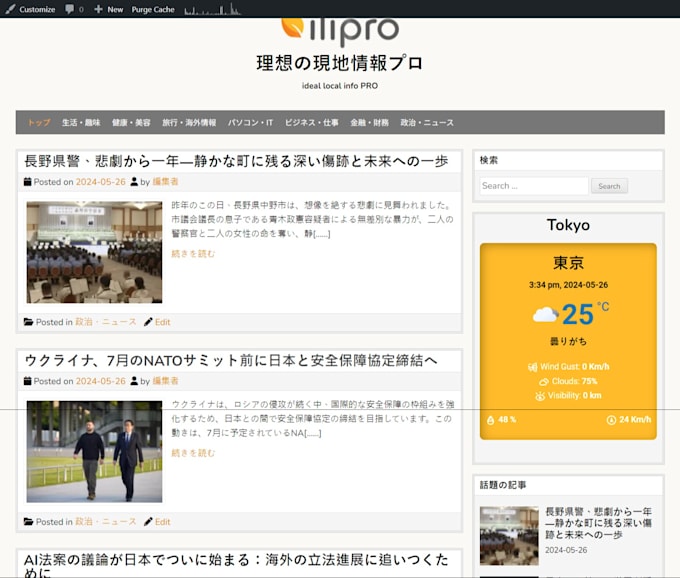This screenshot has height=578, width=680.
Task: Open the two men walking thumbnail
Action: (x=94, y=451)
